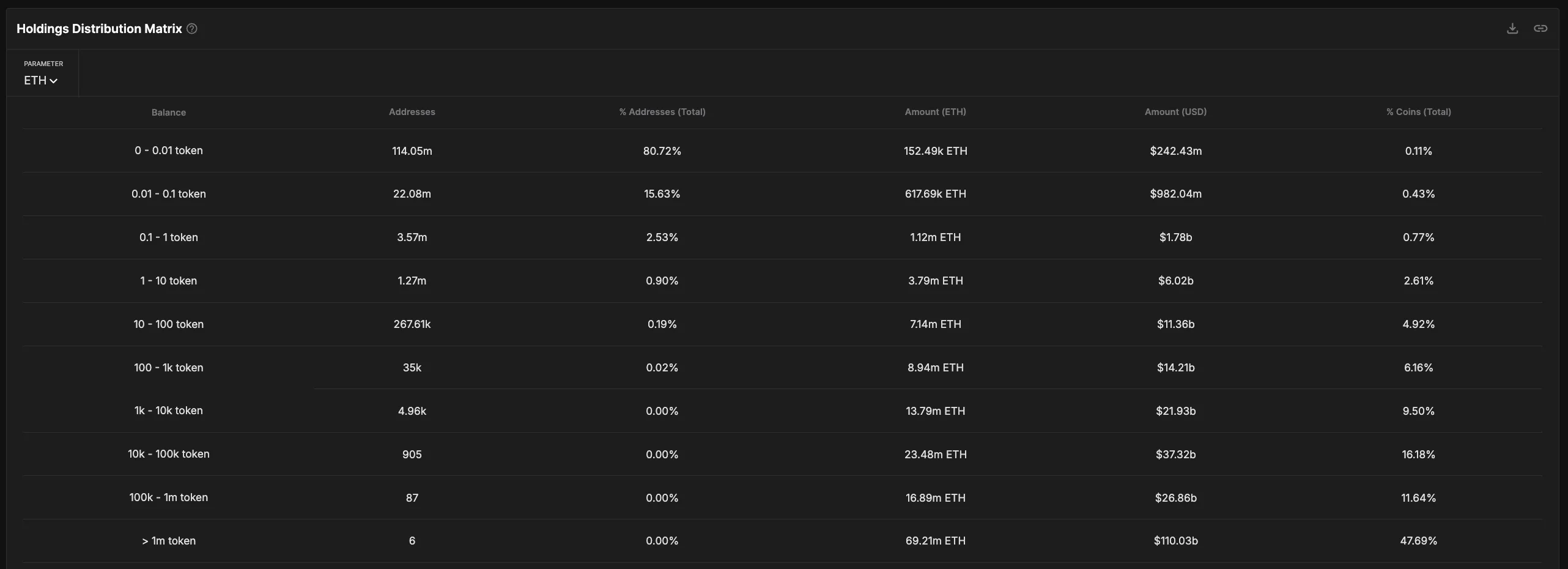Click the 1 - 10 token balance row
This screenshot has height=569, width=1568.
coord(169,281)
